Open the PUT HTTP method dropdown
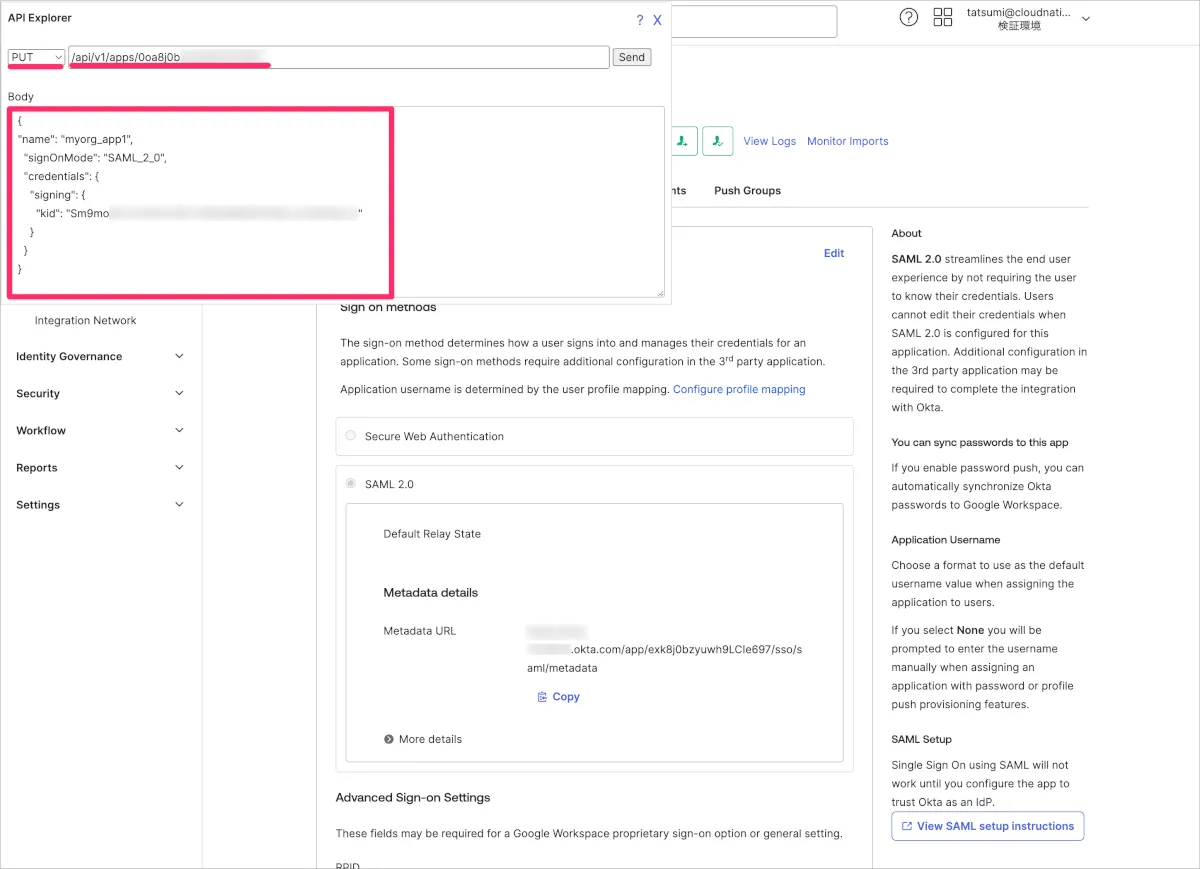This screenshot has width=1200, height=869. 37,58
